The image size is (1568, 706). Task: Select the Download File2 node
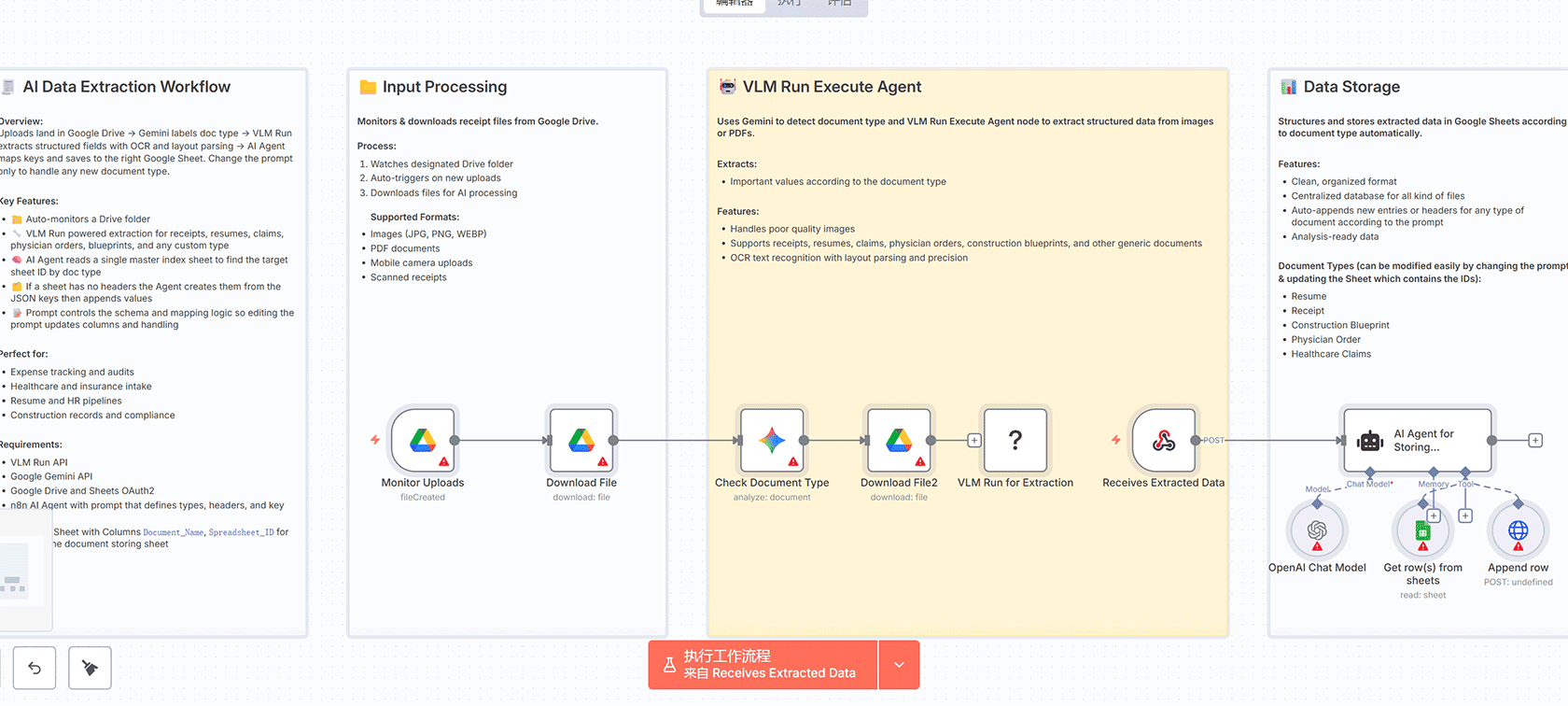click(899, 440)
